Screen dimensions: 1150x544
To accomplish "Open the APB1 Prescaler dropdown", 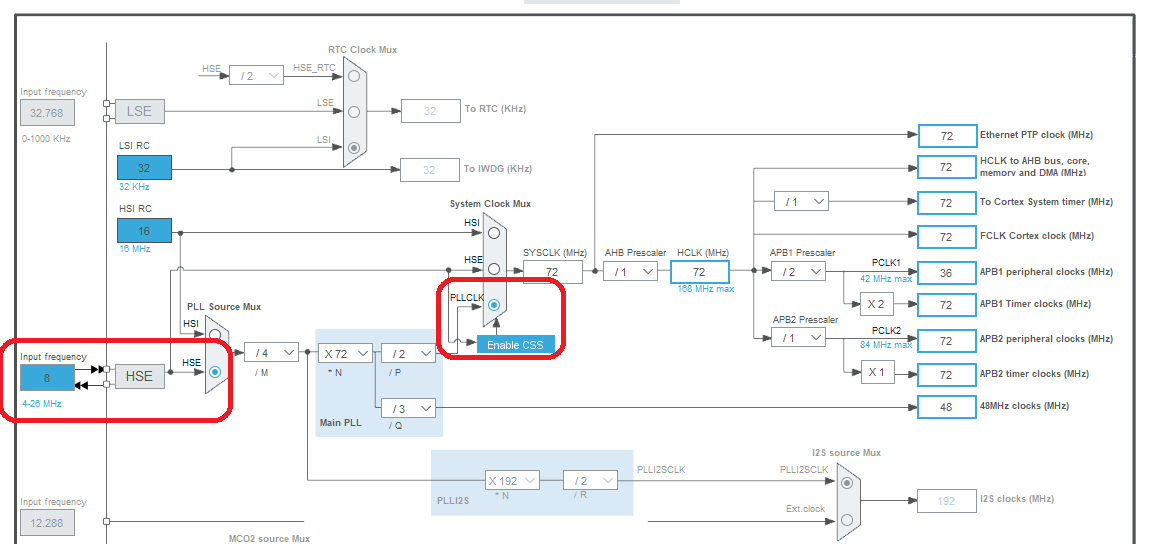I will pos(798,272).
